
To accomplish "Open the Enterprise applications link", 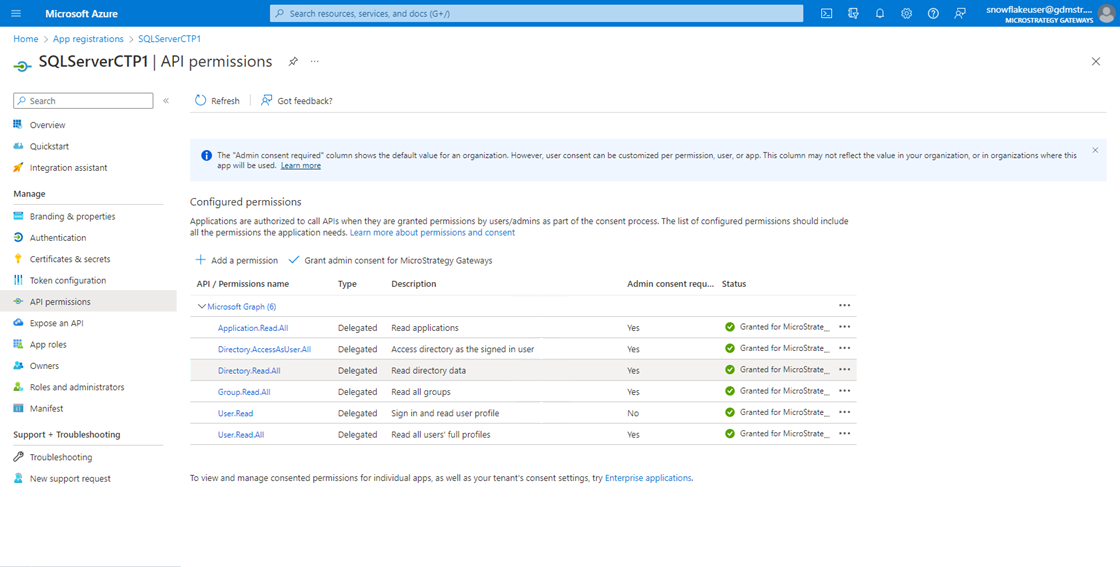I will pyautogui.click(x=648, y=478).
